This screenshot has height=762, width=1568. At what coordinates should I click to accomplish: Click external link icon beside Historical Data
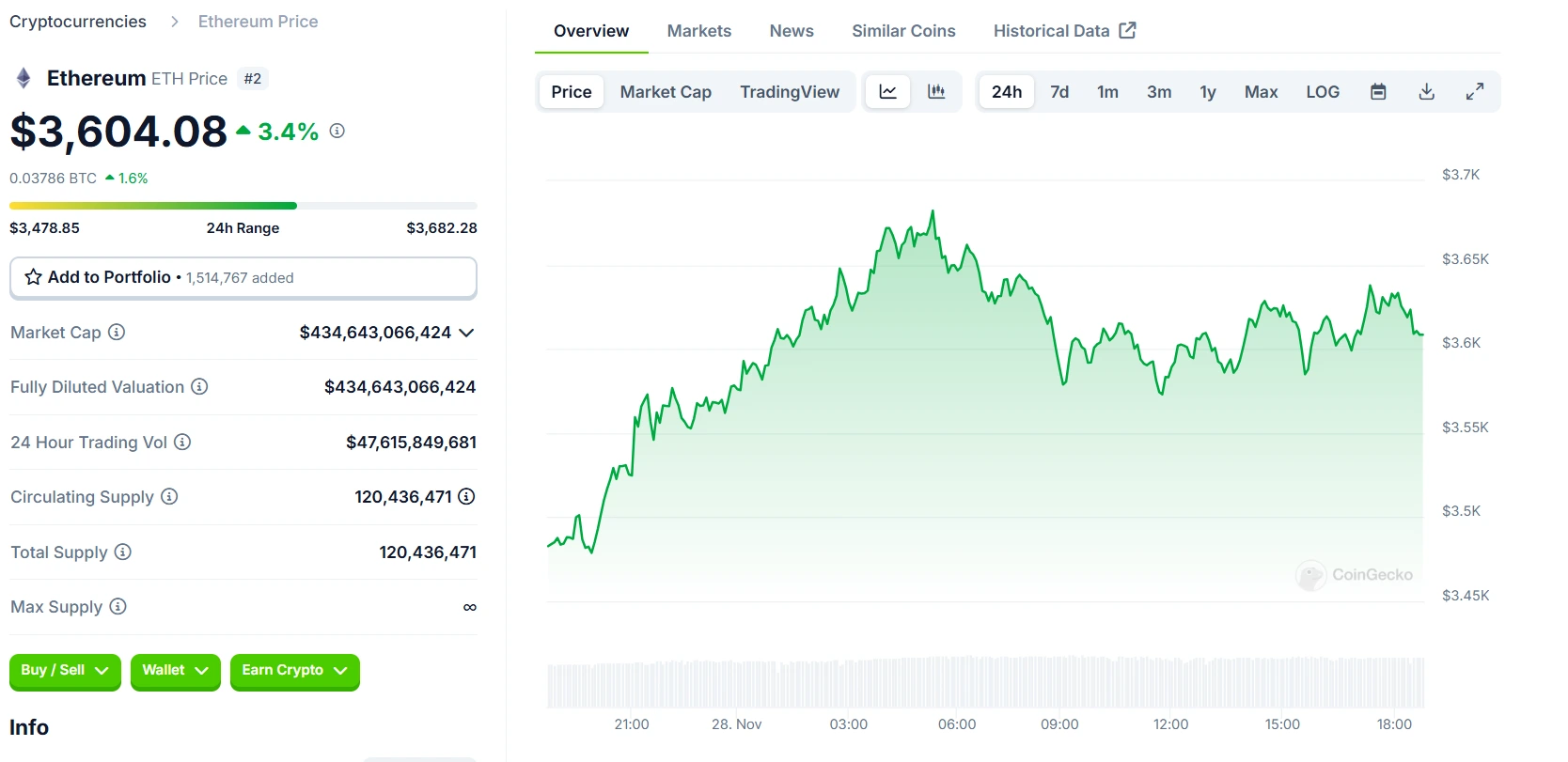point(1128,30)
